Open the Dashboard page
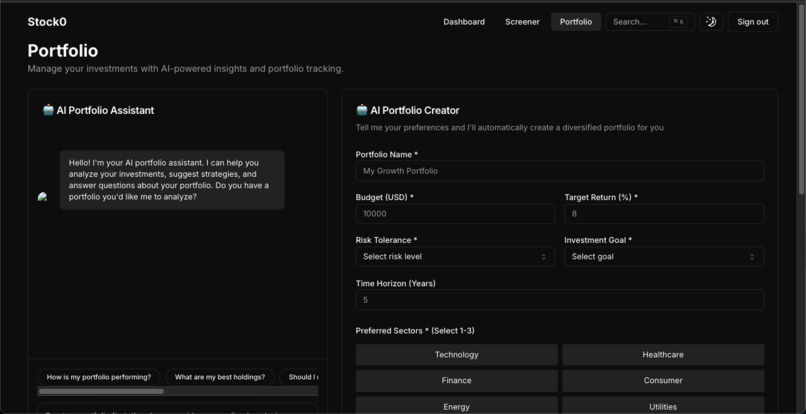The width and height of the screenshot is (806, 414). [x=464, y=22]
